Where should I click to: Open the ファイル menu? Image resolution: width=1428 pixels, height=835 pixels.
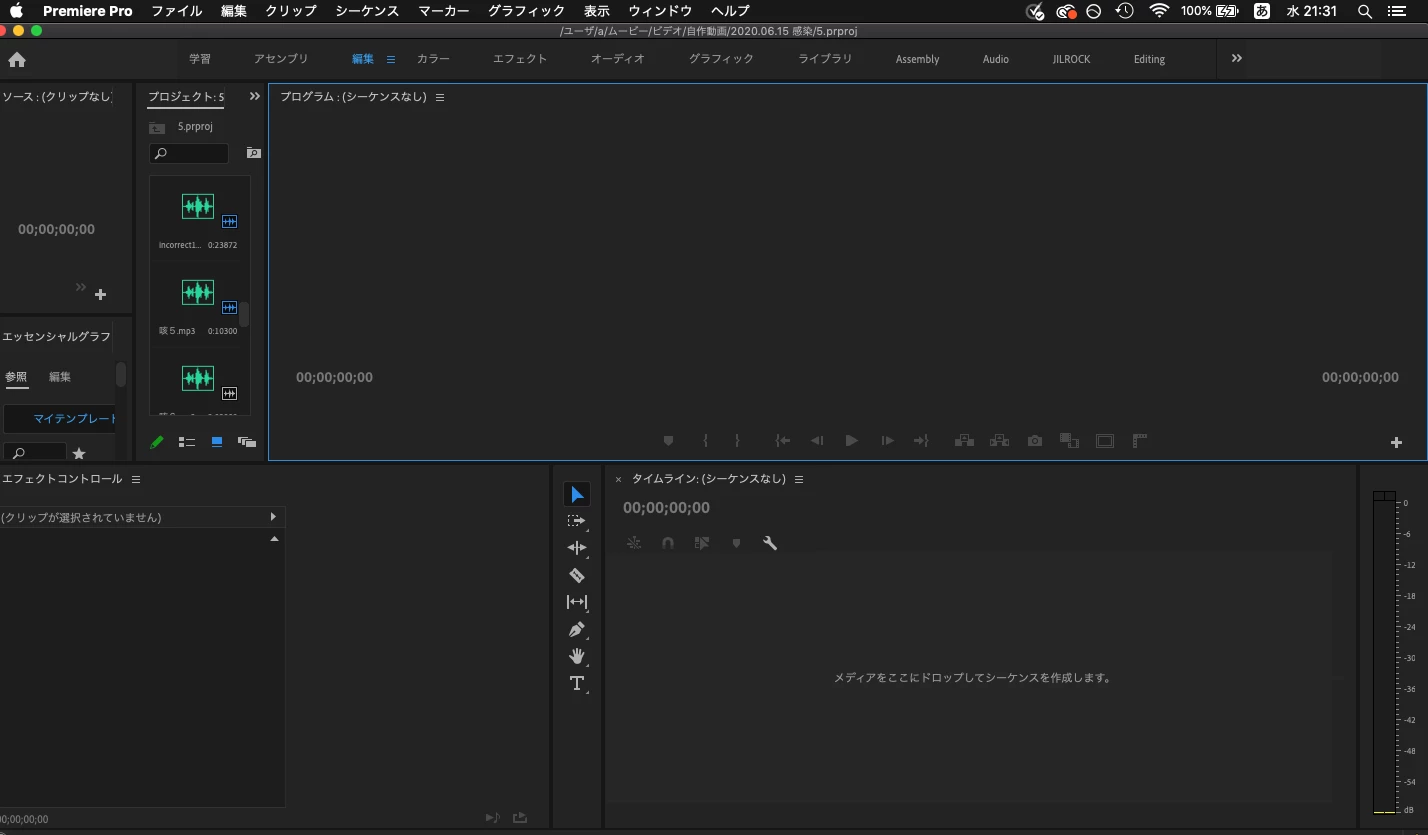tap(177, 11)
